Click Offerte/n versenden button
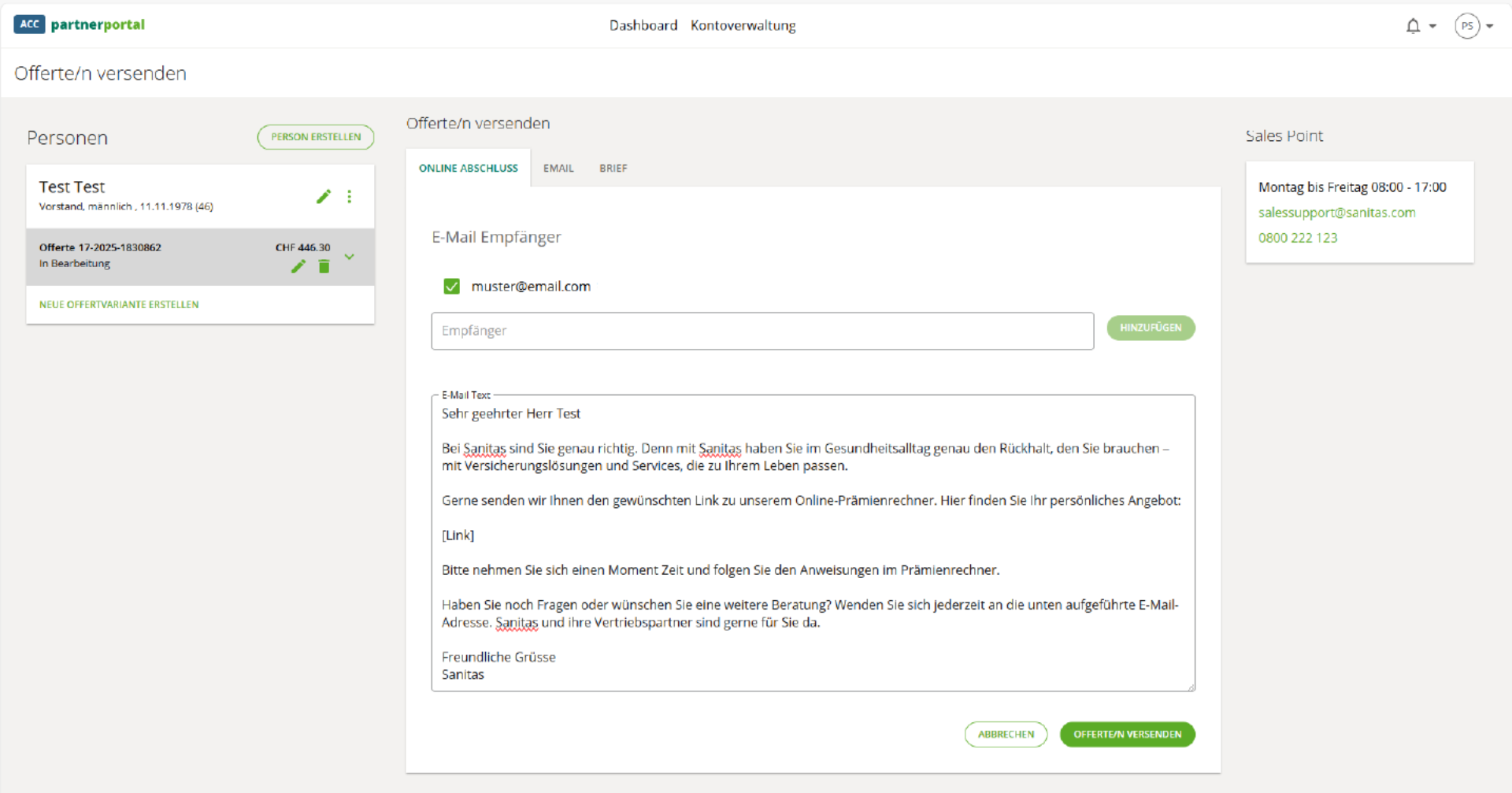This screenshot has width=1512, height=793. [x=1127, y=734]
